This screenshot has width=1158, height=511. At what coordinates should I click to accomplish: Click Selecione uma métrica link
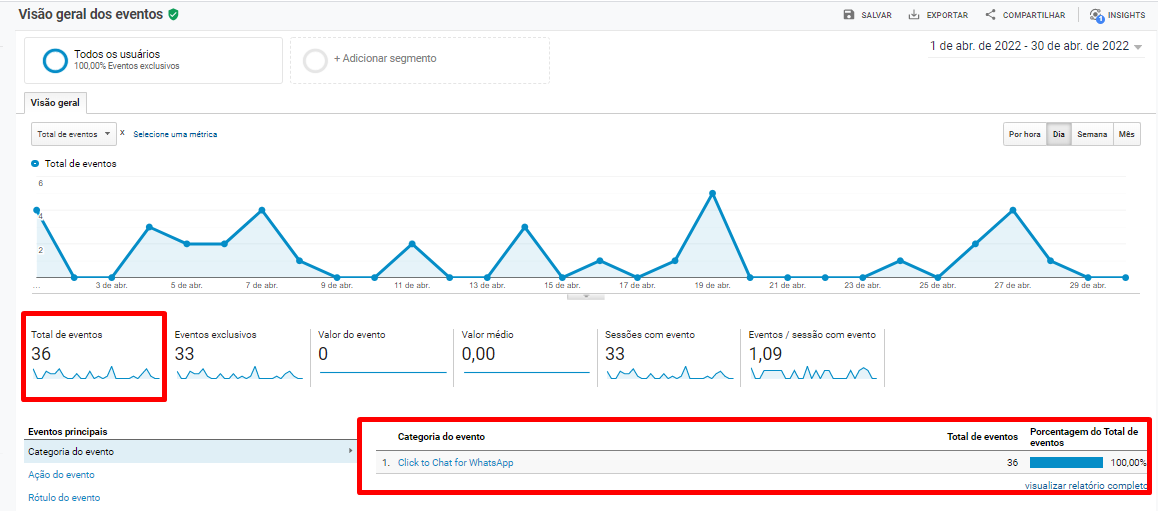[175, 134]
